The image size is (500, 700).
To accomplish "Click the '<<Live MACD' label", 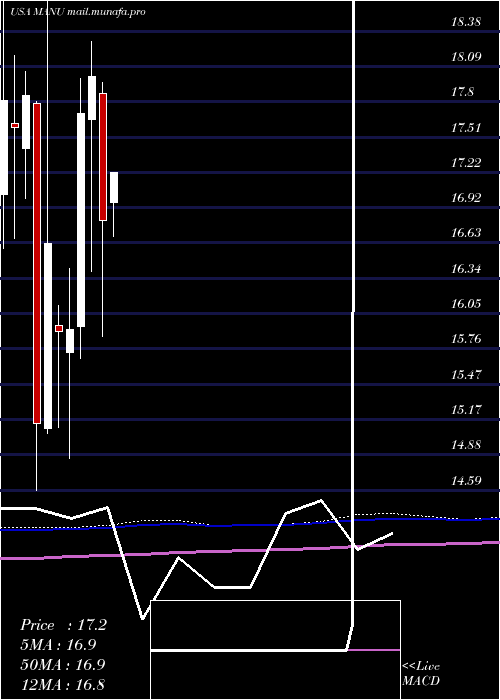I will coord(421,674).
